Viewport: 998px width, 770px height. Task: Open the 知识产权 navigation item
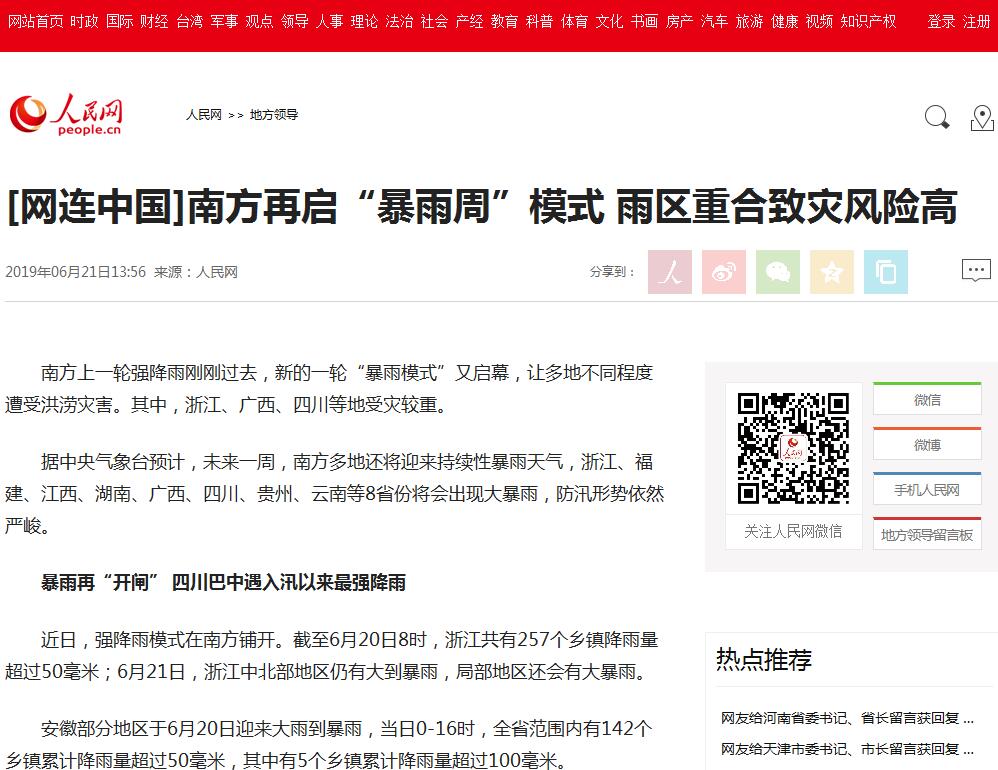[868, 22]
